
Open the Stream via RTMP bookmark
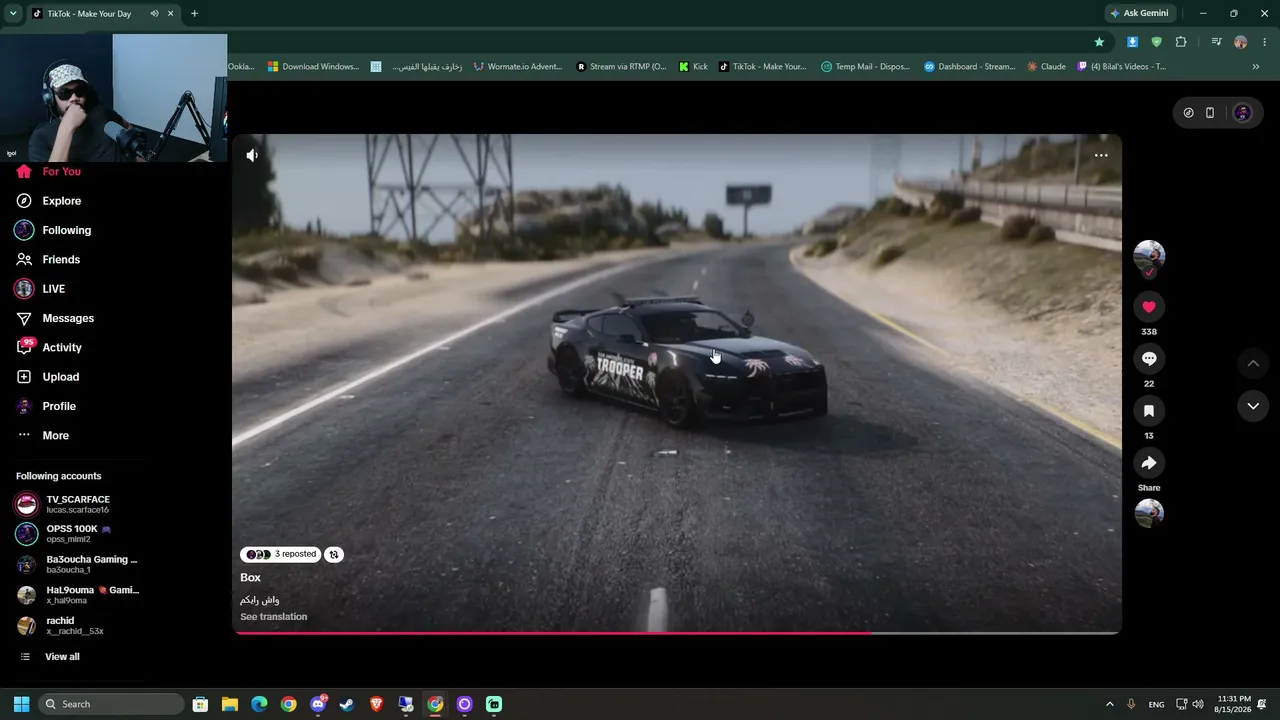pyautogui.click(x=622, y=67)
